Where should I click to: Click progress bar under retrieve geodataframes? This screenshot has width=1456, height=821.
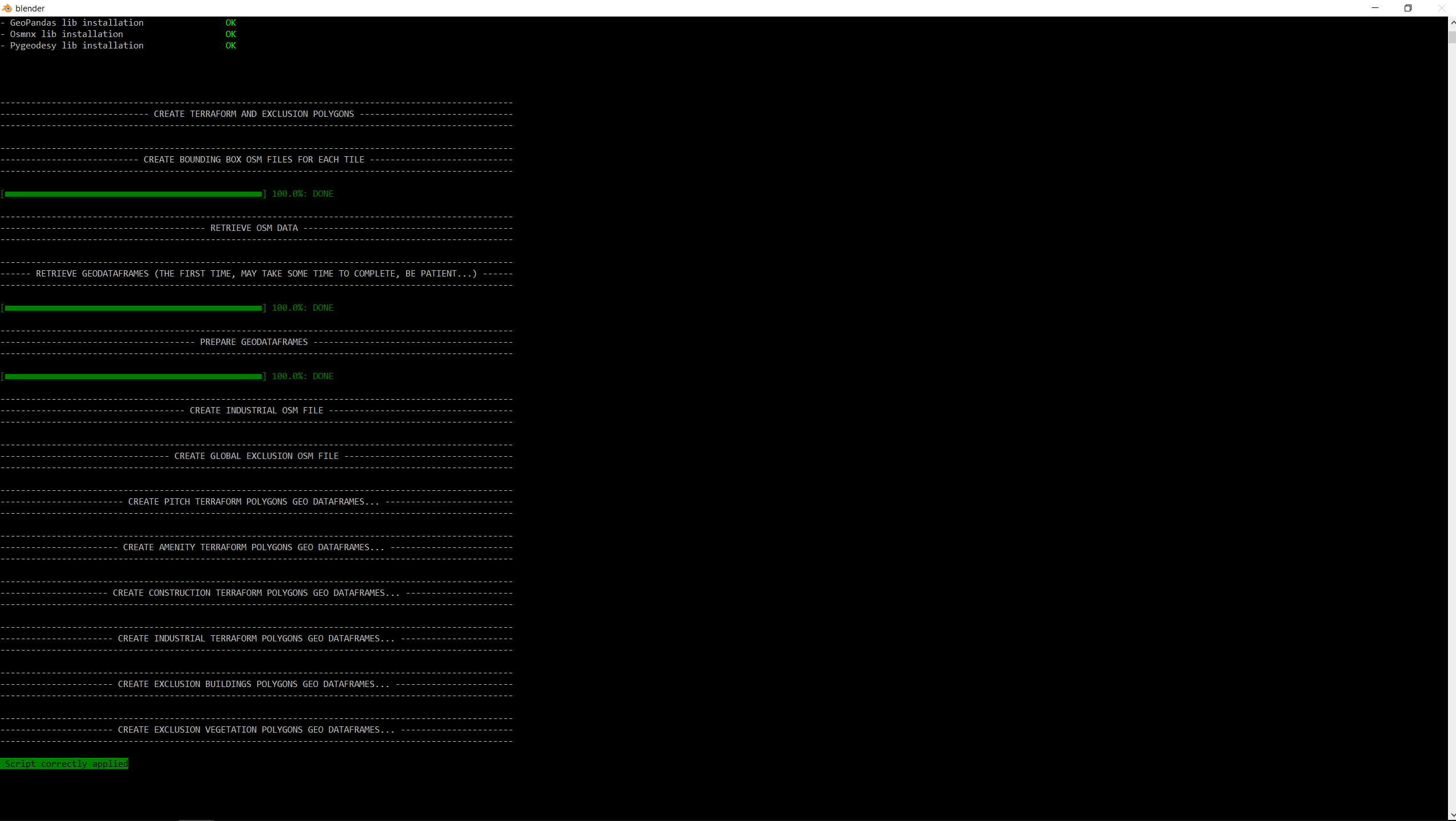(x=133, y=308)
